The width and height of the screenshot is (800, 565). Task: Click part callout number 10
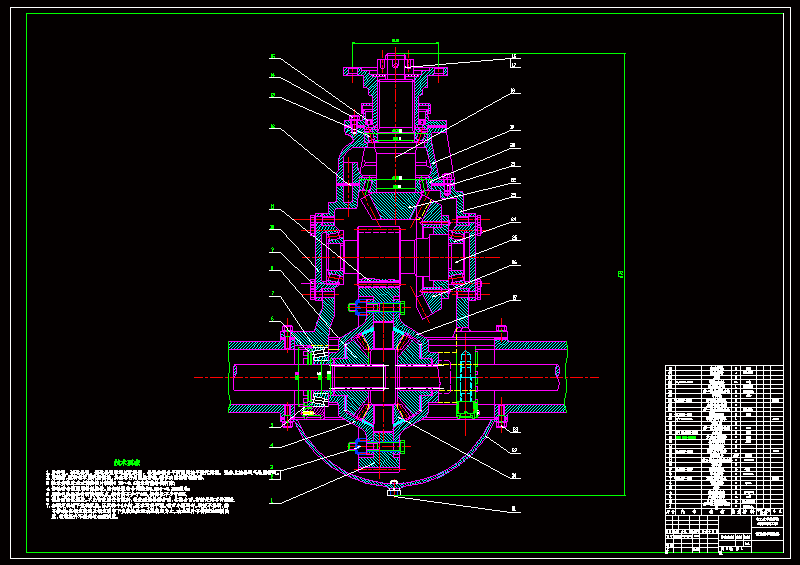[x=273, y=228]
